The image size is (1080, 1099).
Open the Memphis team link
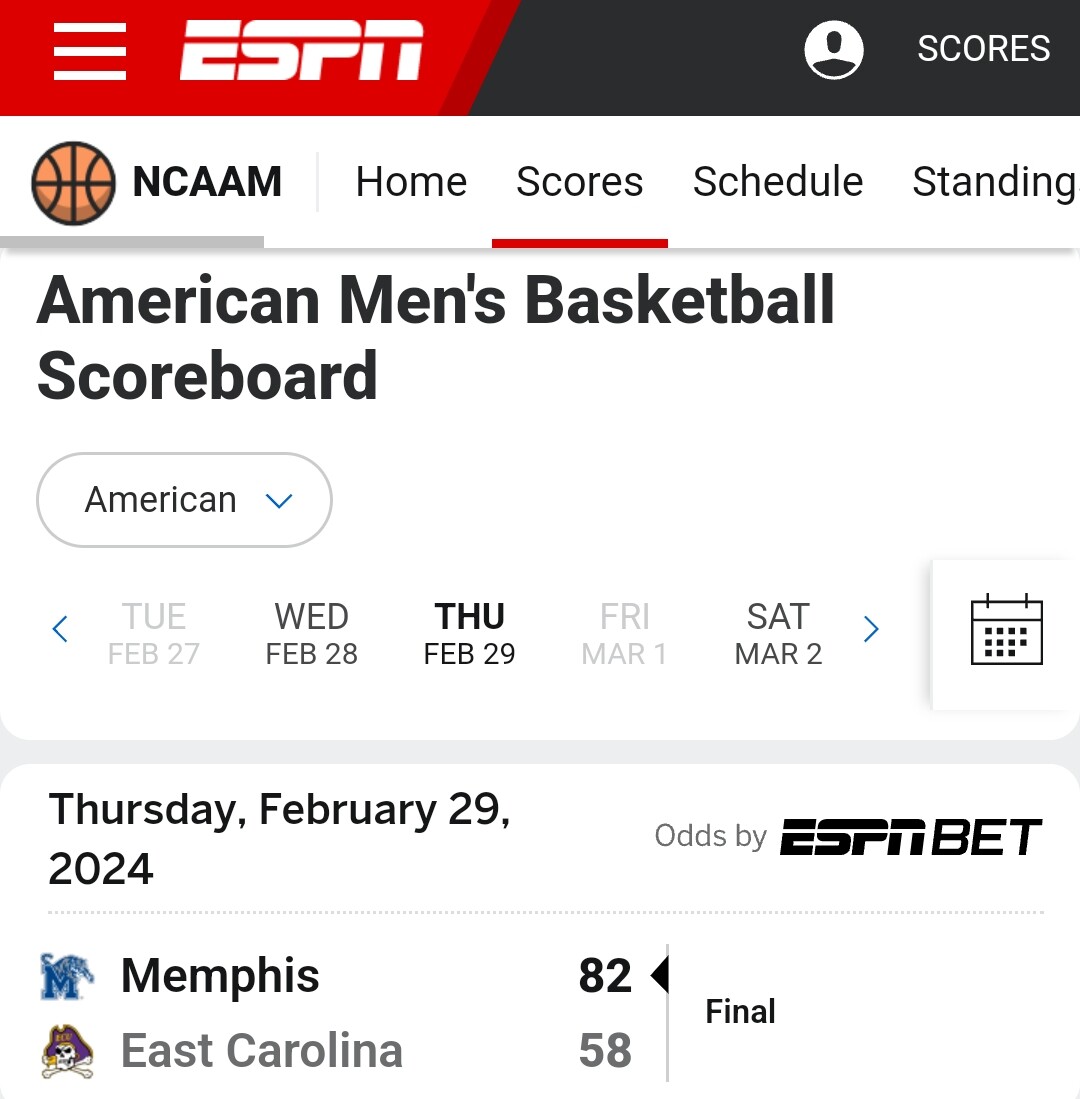click(220, 975)
